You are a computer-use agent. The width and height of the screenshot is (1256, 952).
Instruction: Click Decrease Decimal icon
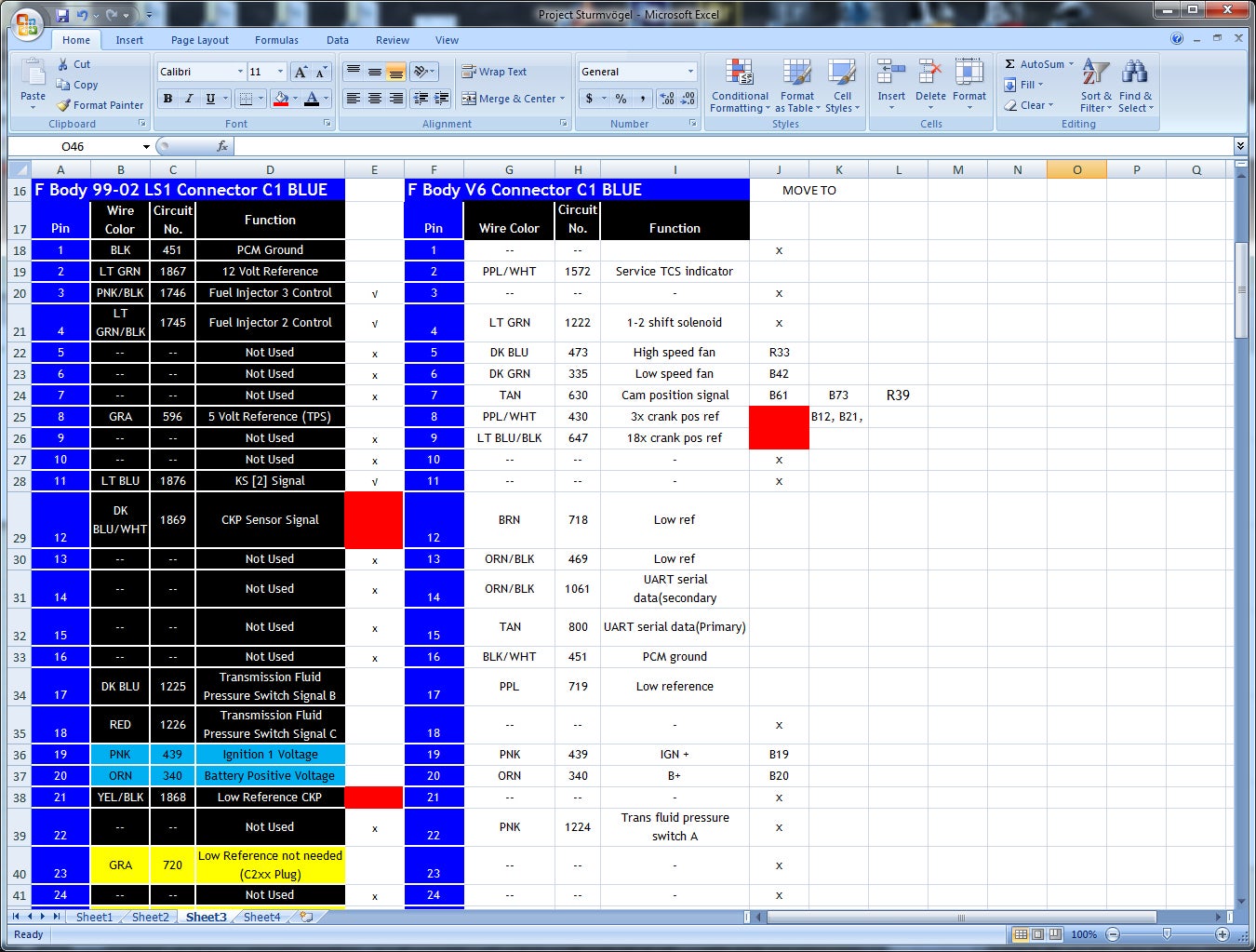click(x=688, y=99)
